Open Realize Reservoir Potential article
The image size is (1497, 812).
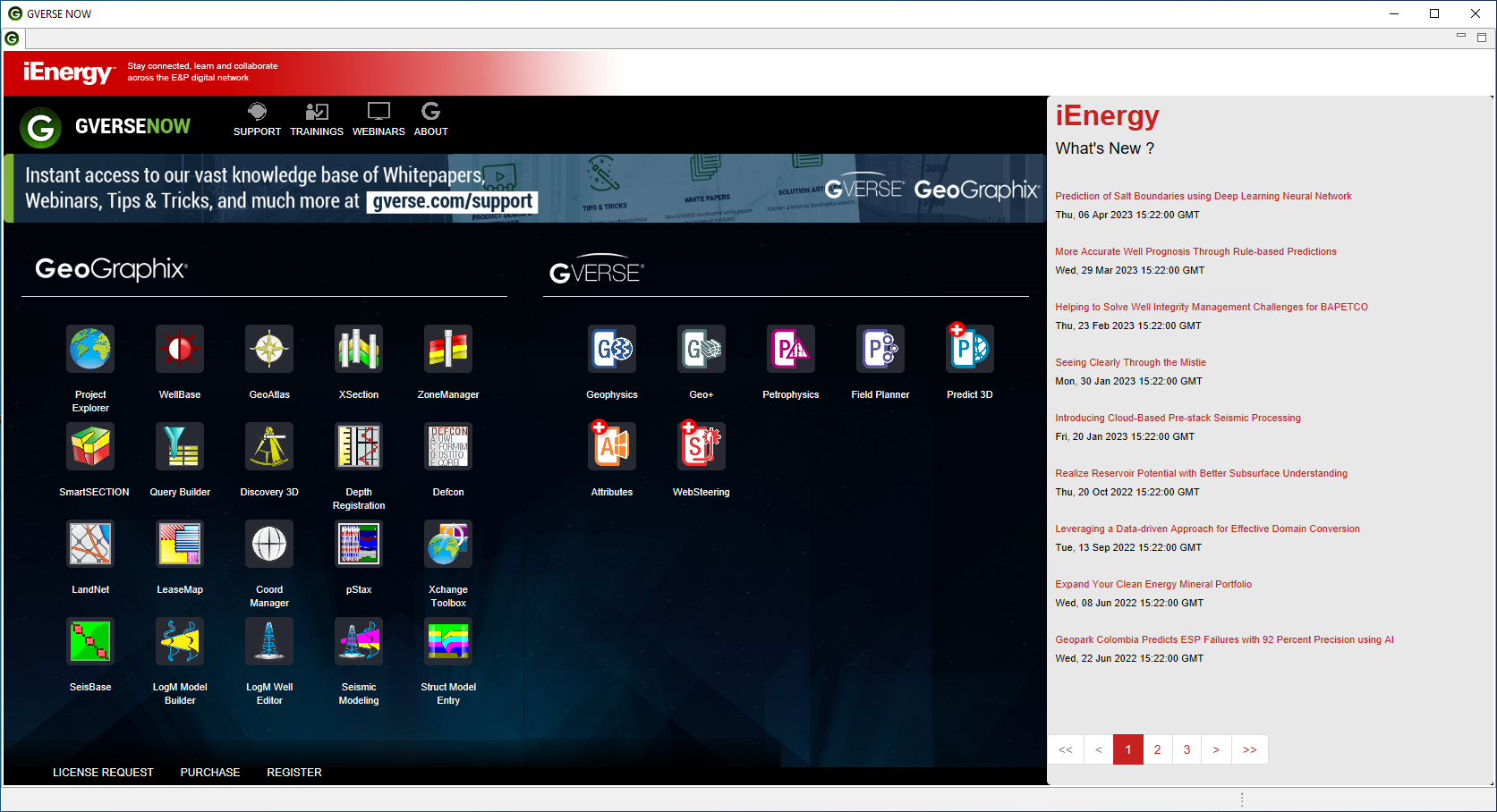coord(1201,473)
